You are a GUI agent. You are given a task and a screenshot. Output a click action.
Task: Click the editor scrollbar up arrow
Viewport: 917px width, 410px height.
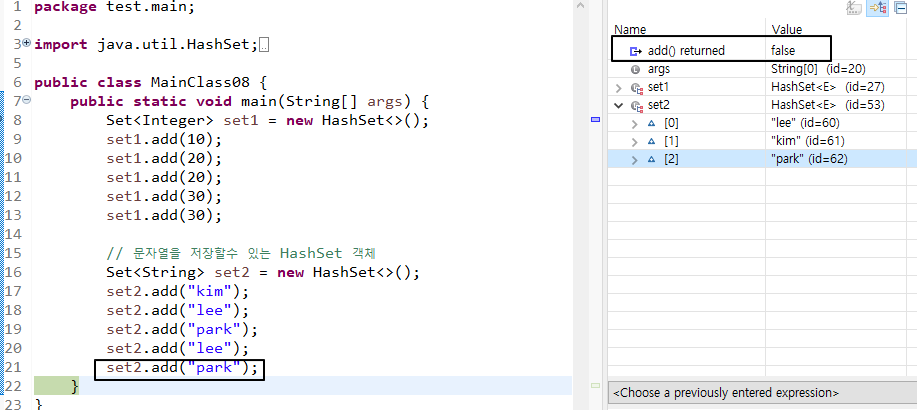(580, 5)
